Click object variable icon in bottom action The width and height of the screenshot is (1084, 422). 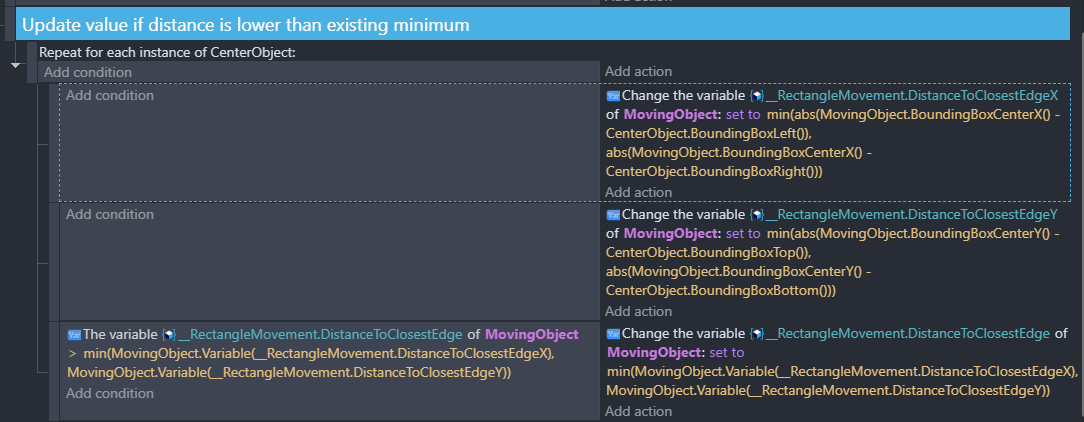pos(757,333)
